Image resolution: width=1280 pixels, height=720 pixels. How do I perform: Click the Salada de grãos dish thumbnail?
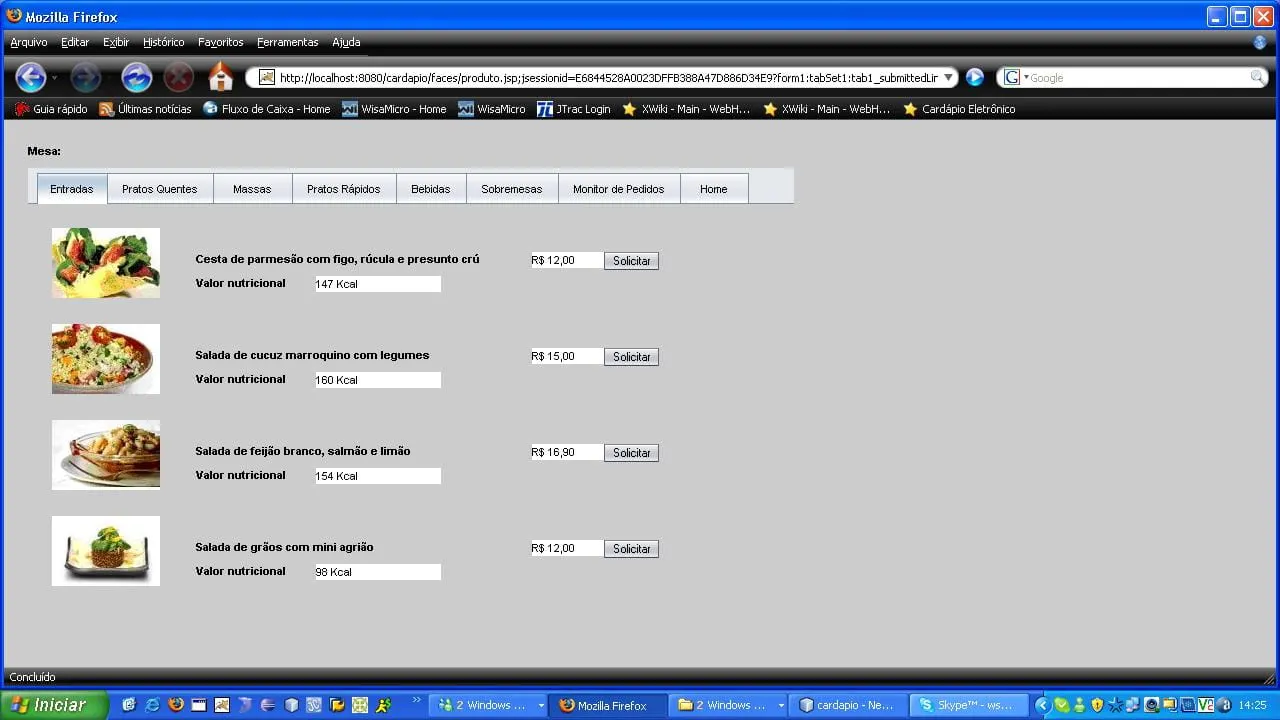point(106,551)
